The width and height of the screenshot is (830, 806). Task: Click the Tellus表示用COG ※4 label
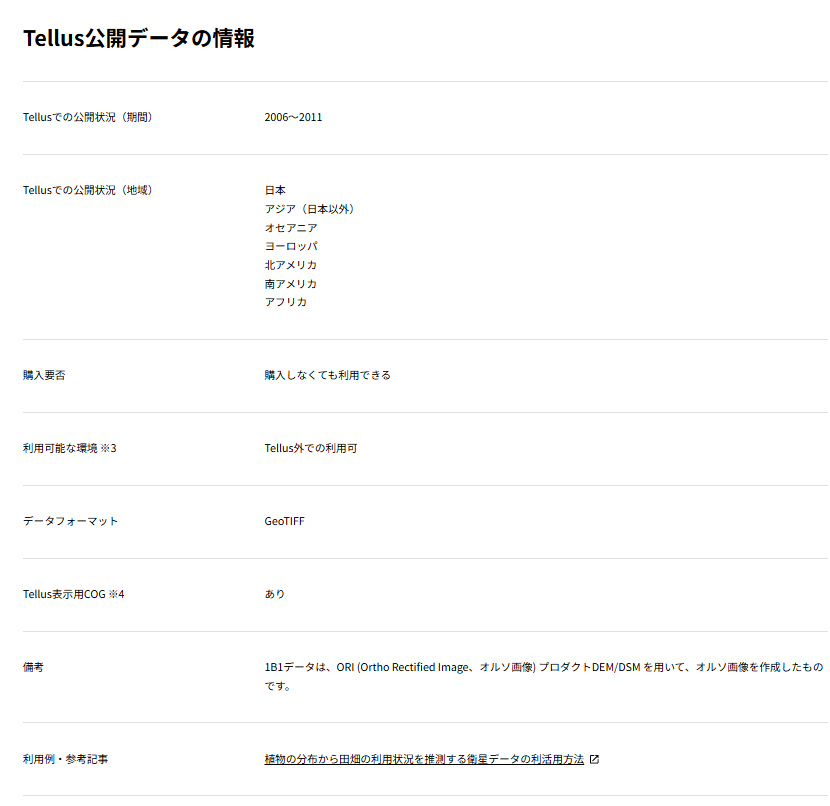[x=73, y=595]
